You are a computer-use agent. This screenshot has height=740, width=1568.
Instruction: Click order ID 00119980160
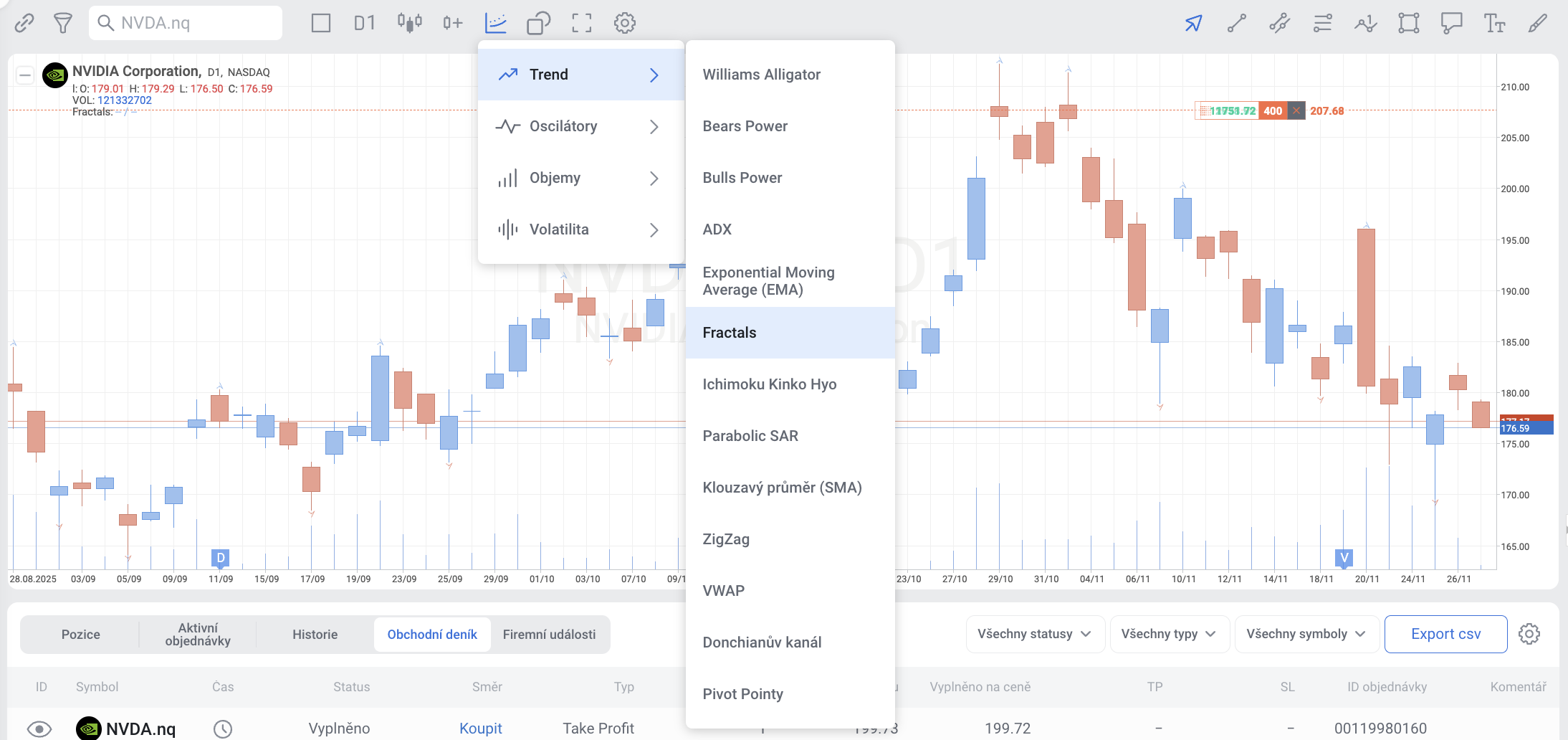(1381, 729)
